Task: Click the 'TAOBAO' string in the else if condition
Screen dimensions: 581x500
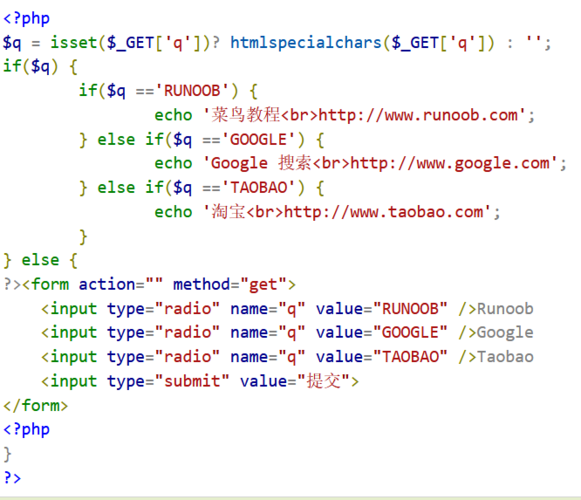Action: point(259,188)
